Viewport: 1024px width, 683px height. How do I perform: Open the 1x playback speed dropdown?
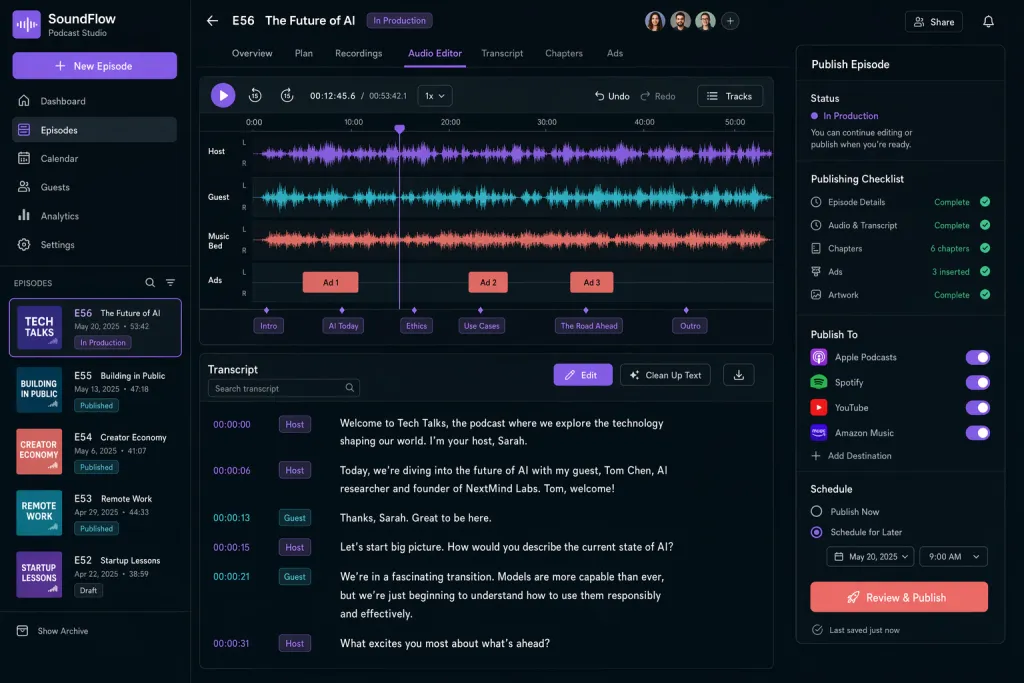click(434, 96)
